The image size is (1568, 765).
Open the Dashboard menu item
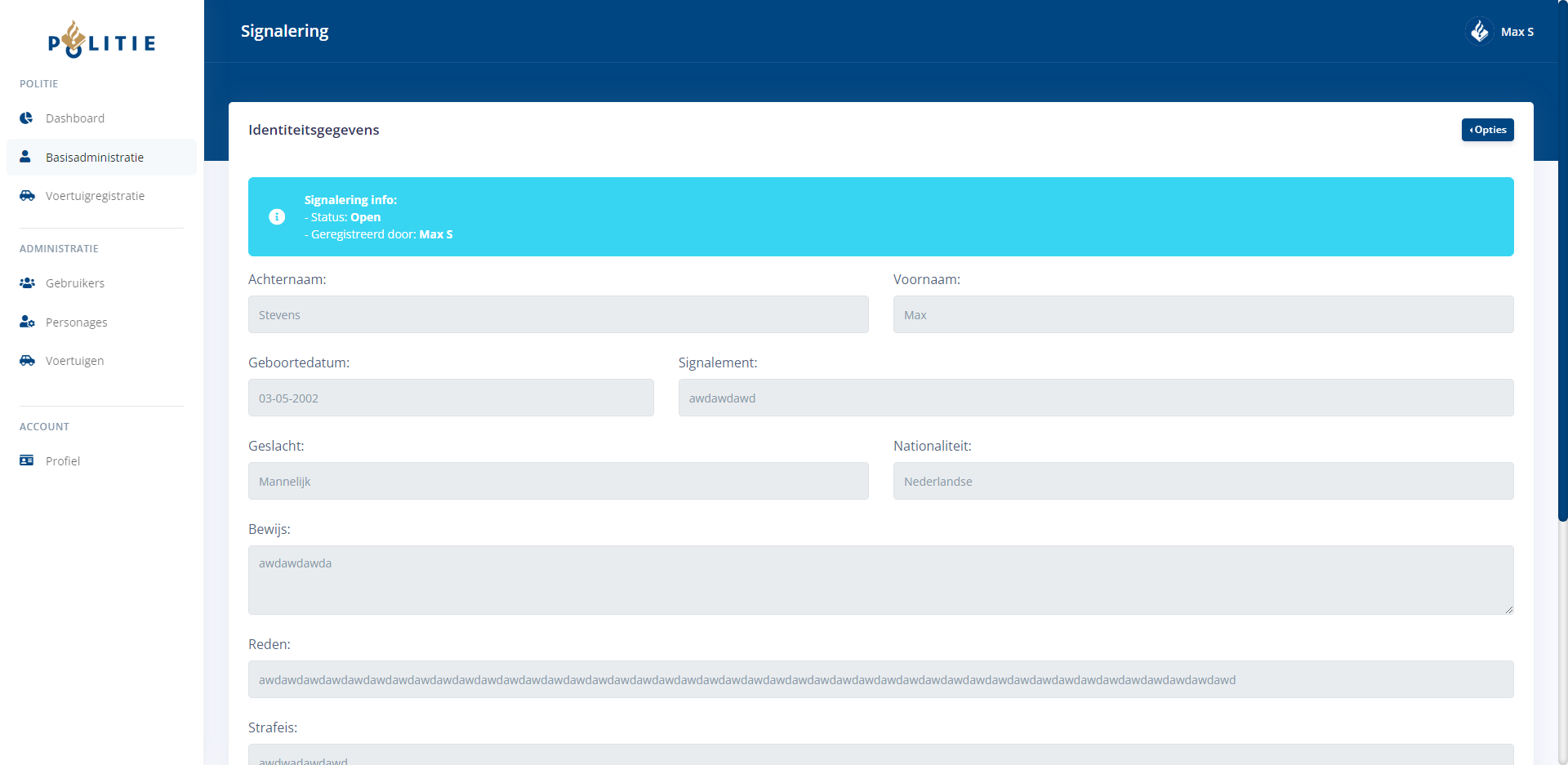coord(75,118)
